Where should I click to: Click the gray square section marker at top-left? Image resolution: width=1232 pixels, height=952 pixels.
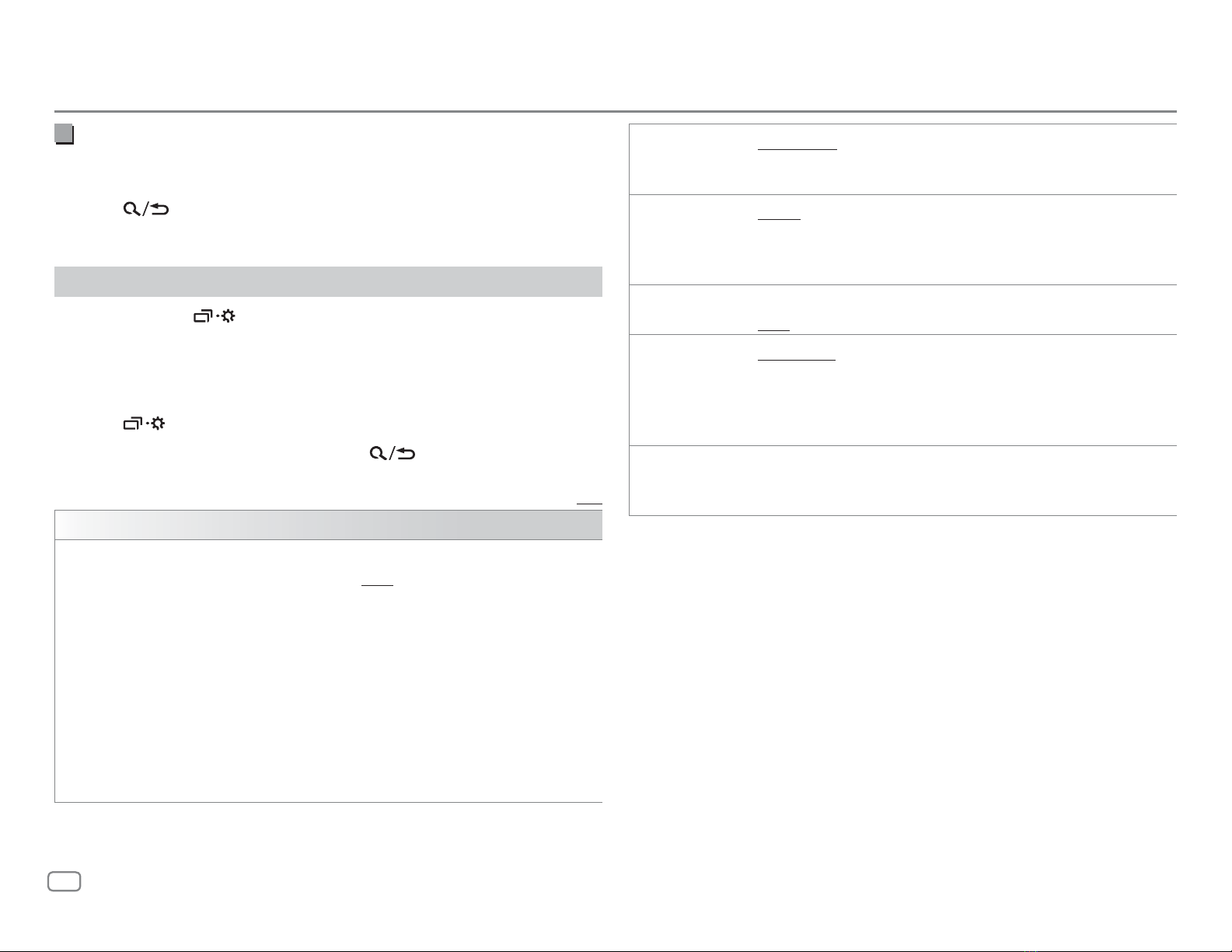[64, 134]
